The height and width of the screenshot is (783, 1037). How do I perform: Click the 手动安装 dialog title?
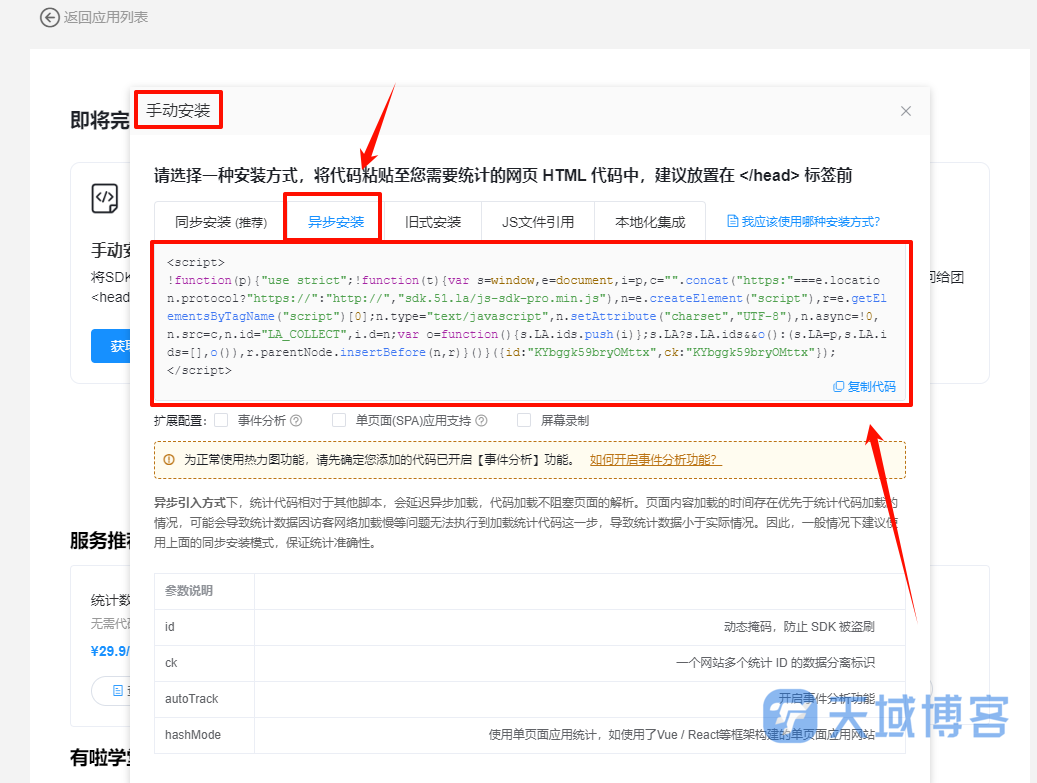178,110
